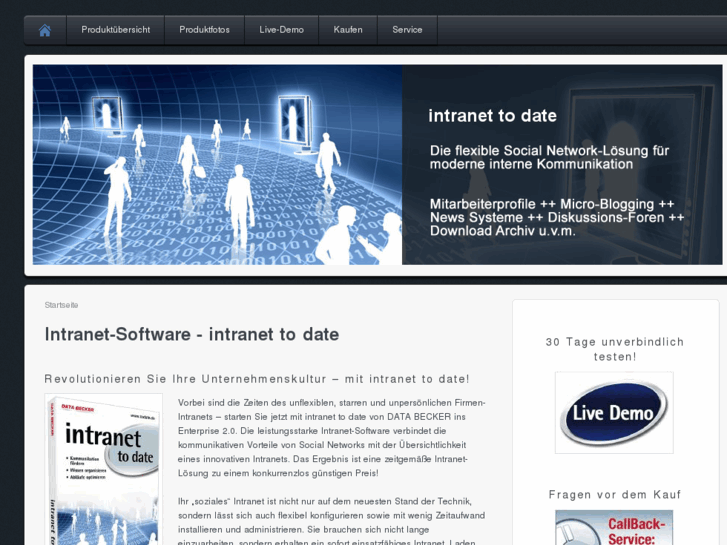The height and width of the screenshot is (545, 727).
Task: Open the CallBack-Service banner
Action: click(614, 527)
